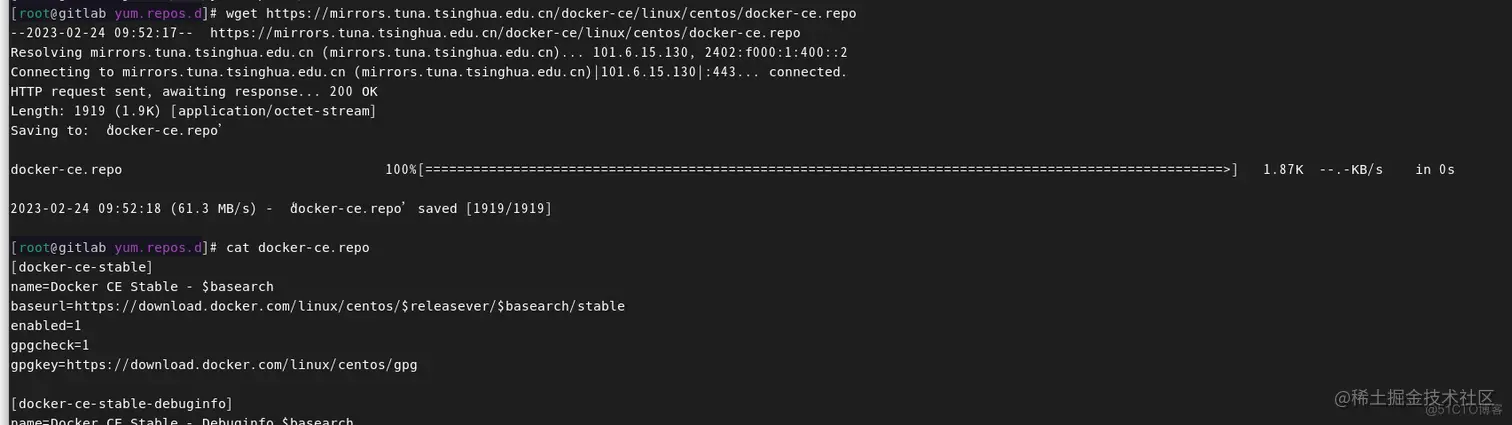Click the [docker-ce-stable-debuginfo] section header
1512x425 pixels.
pyautogui.click(x=122, y=404)
